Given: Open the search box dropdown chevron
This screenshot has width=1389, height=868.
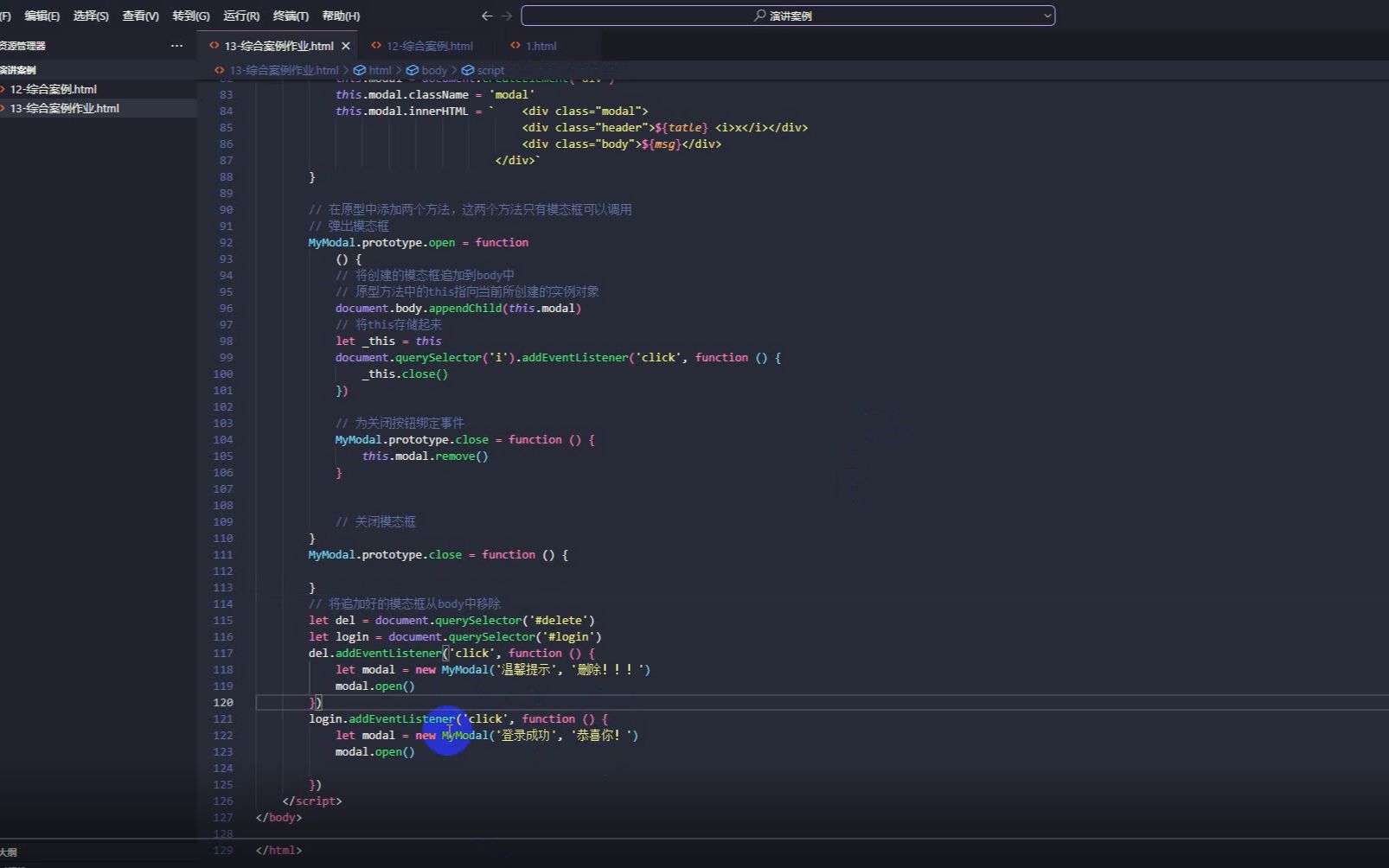Looking at the screenshot, I should click(x=1047, y=16).
